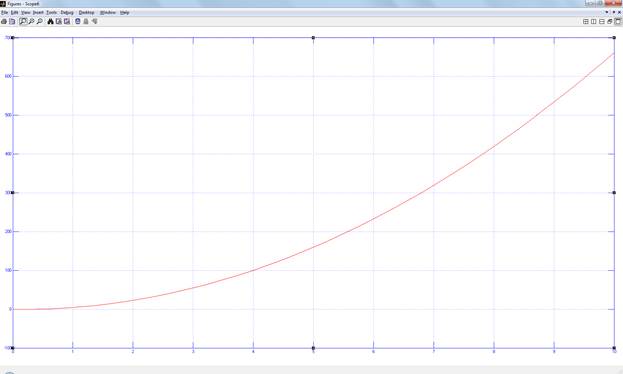The image size is (623, 374).
Task: Open the Insert menu
Action: [38, 13]
